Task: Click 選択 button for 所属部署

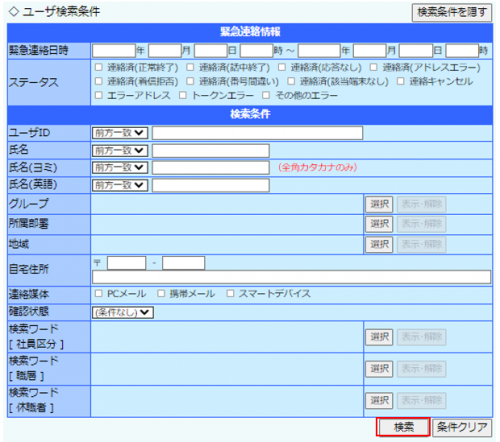Action: pos(379,224)
